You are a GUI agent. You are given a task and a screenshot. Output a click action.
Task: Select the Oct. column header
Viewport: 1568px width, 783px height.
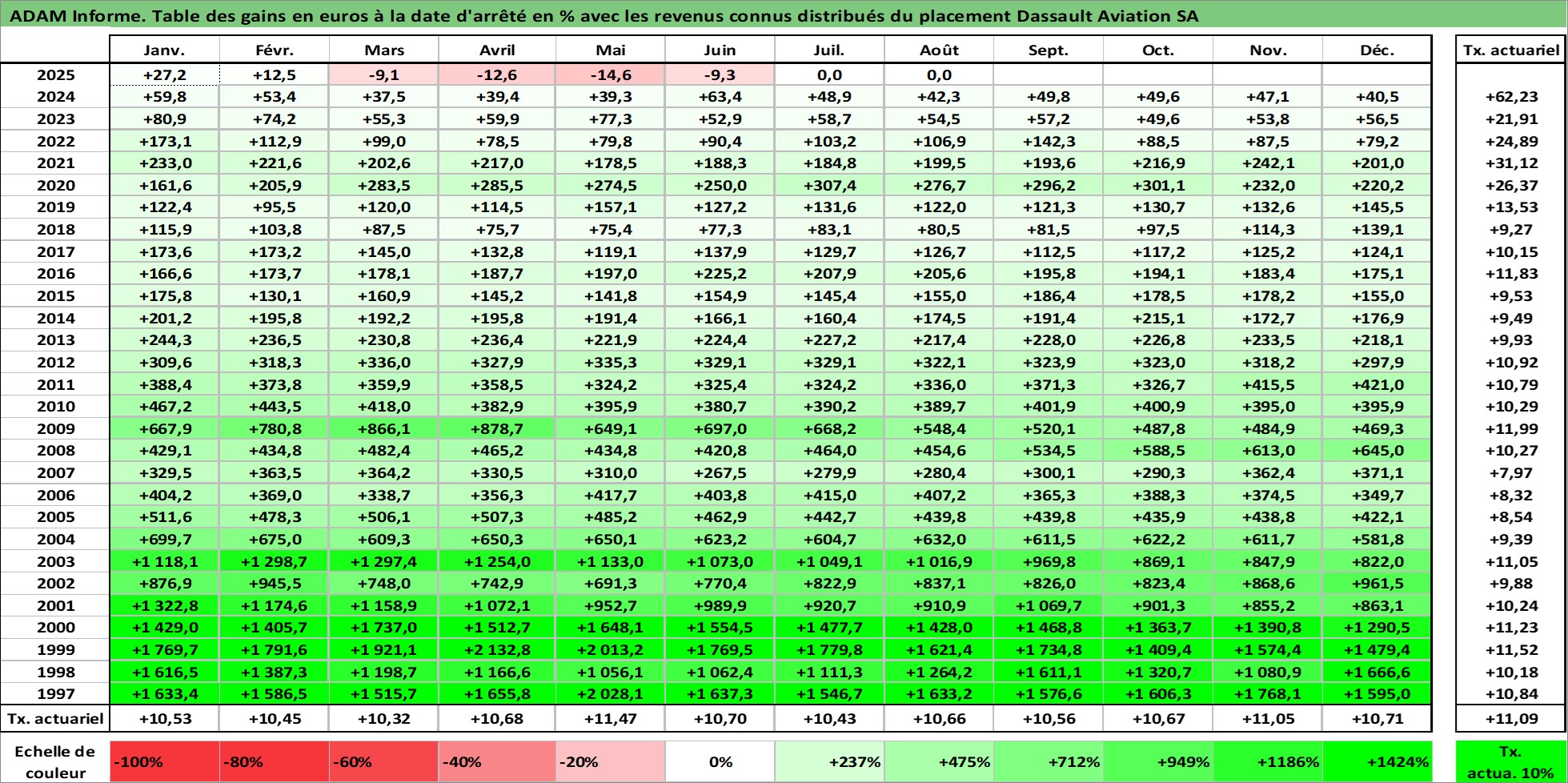point(1158,50)
